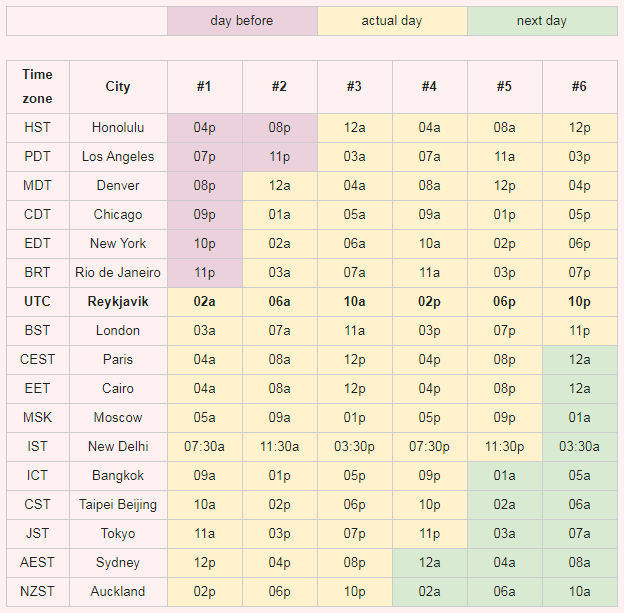Screen dimensions: 624x613
Task: Click New York's #1 time '10p'
Action: pos(205,244)
